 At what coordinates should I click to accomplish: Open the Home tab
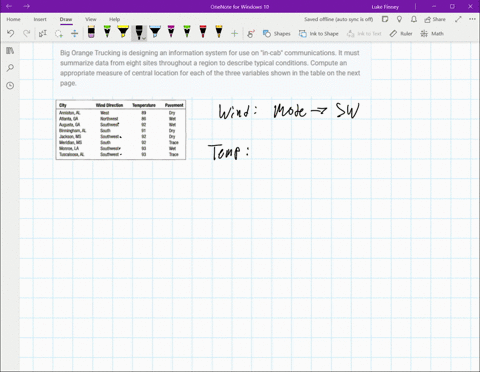13,19
